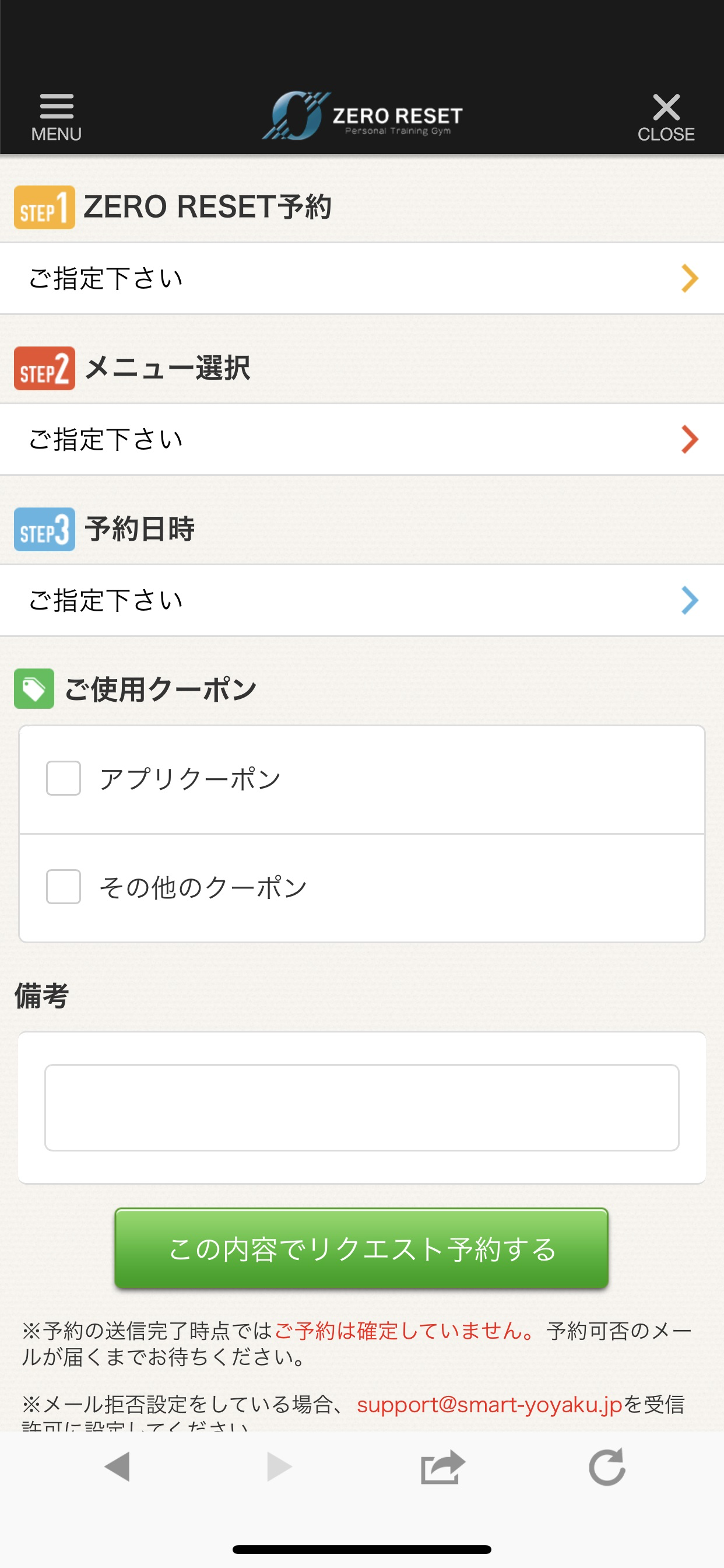Image resolution: width=724 pixels, height=1568 pixels.
Task: Focus the 備考 text input field
Action: [362, 1107]
